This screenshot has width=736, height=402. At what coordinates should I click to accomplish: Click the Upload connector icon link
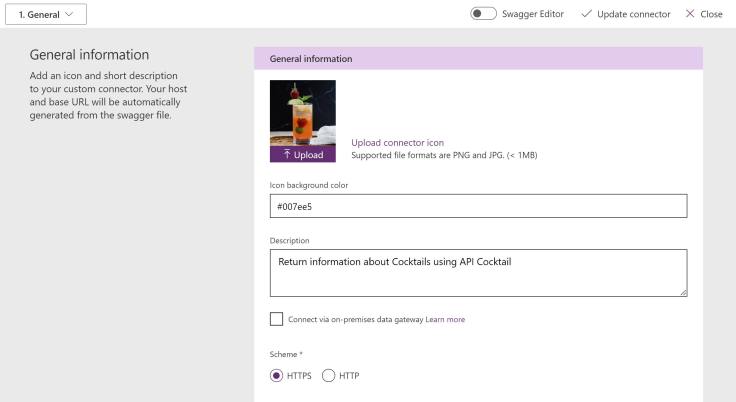click(x=397, y=142)
